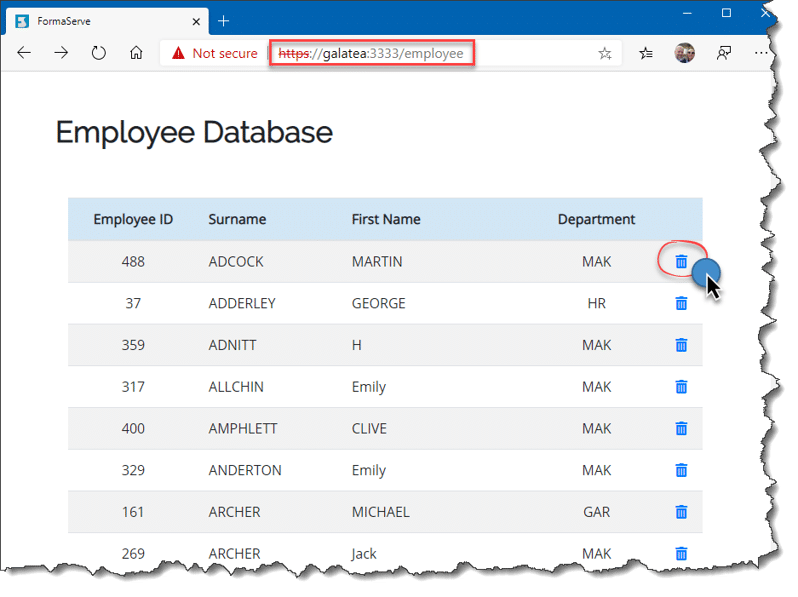Viewport: 798px width, 597px height.
Task: Open browser settings and more menu
Action: (762, 54)
